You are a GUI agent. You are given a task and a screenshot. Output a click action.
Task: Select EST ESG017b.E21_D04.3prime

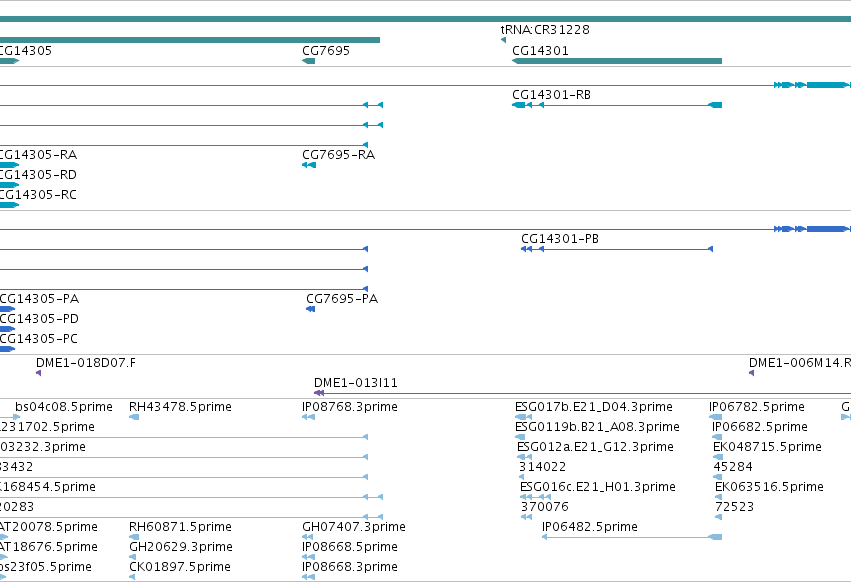coord(594,407)
